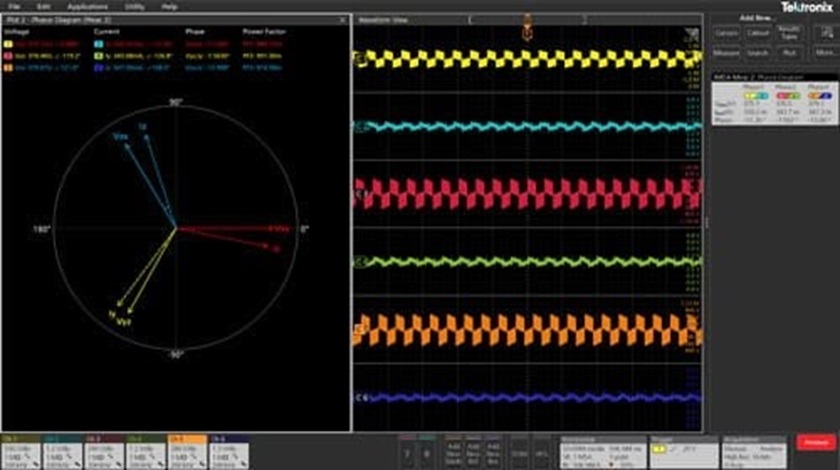Click the Measure button
The width and height of the screenshot is (840, 470).
click(x=726, y=53)
